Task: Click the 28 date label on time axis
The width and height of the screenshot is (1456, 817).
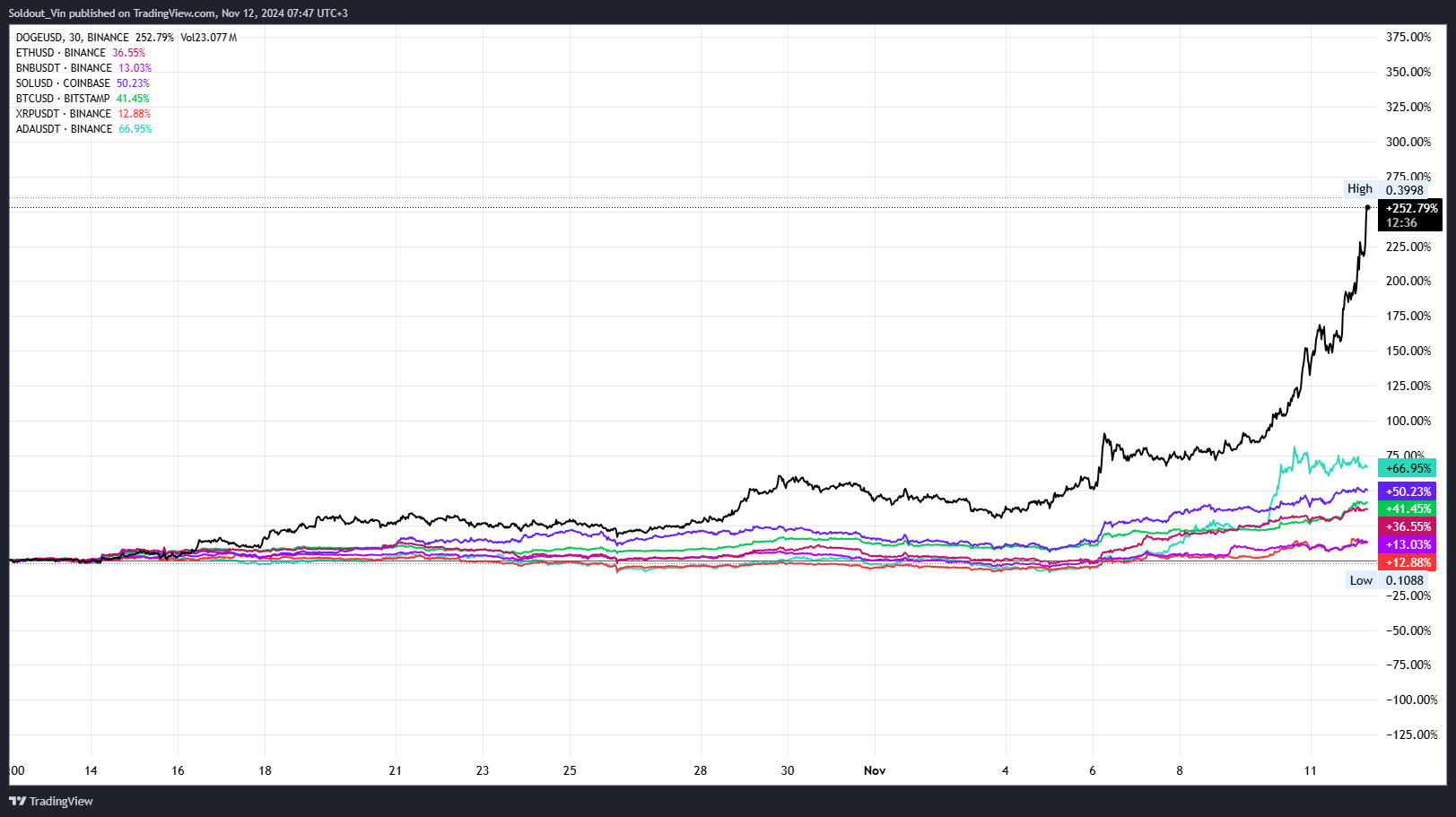Action: tap(701, 770)
